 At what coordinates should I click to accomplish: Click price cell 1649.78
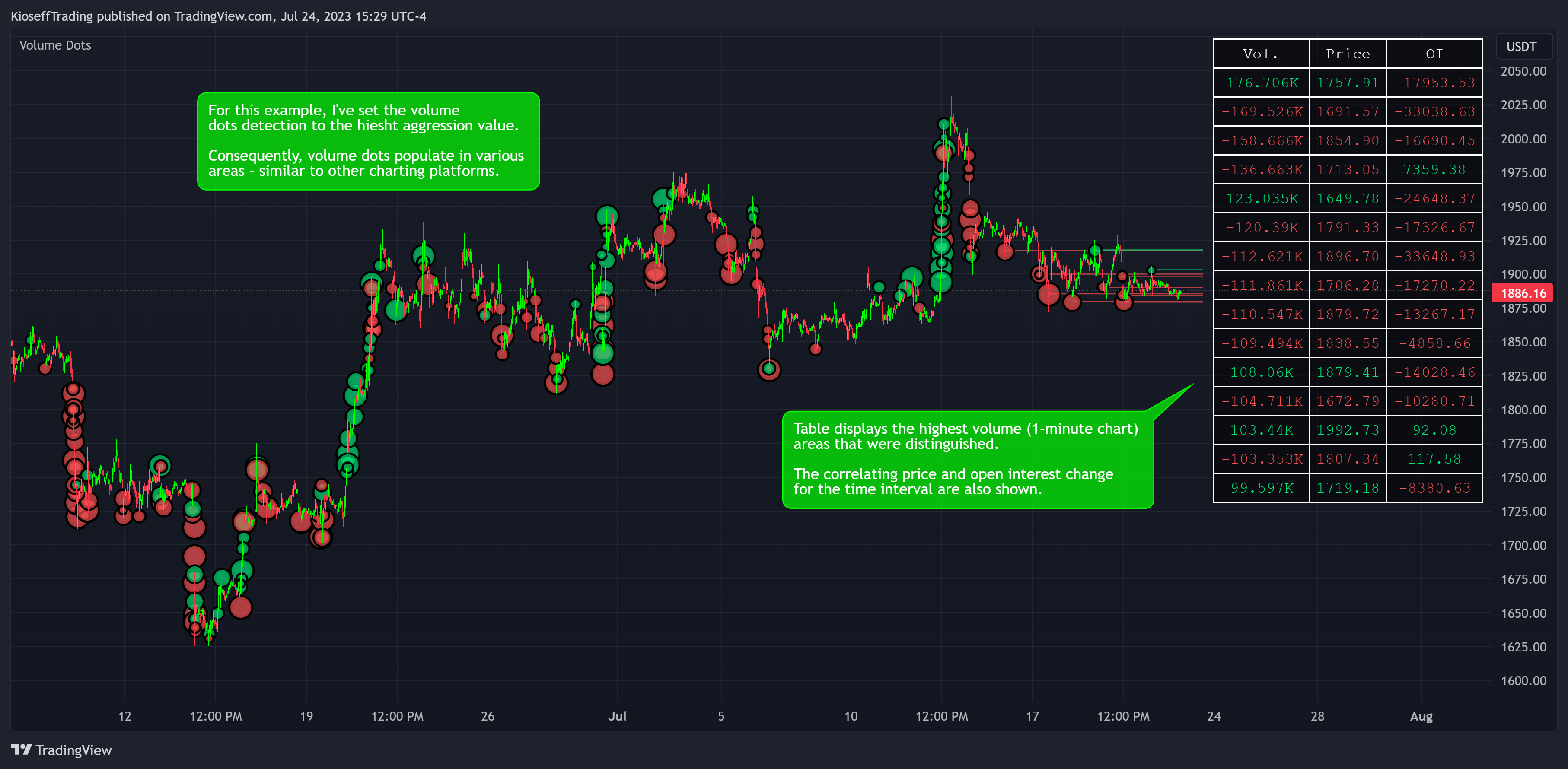[x=1348, y=198]
